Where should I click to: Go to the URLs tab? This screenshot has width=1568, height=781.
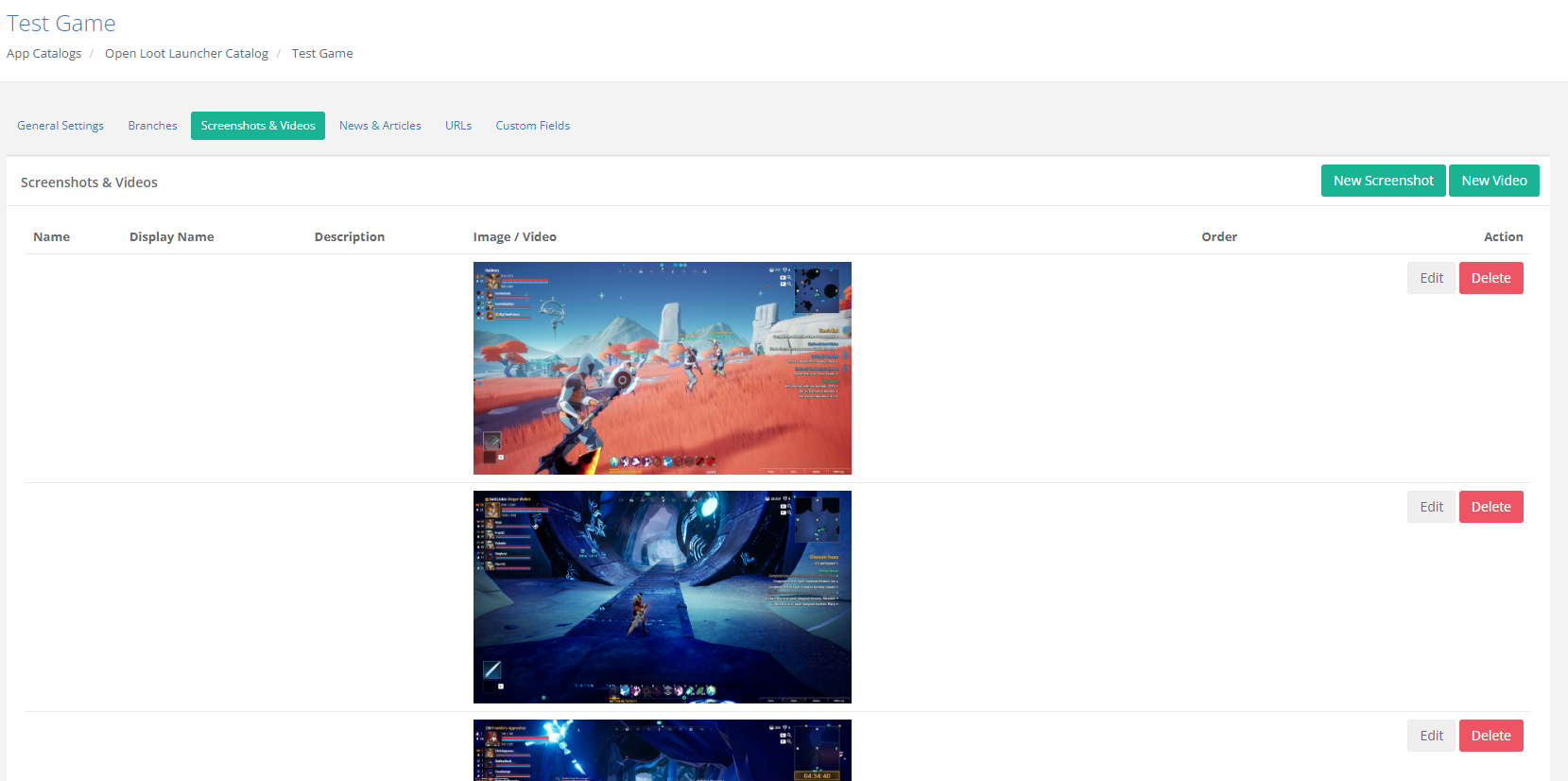point(458,126)
